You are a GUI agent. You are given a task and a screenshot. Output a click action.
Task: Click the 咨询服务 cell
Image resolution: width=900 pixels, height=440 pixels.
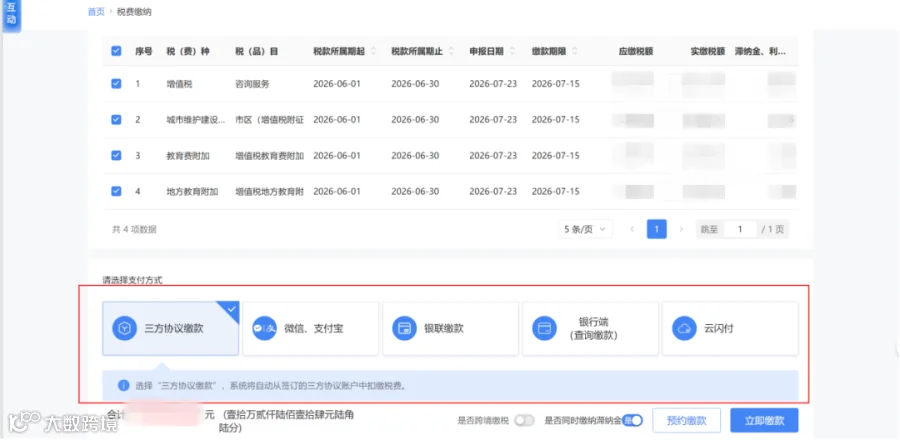[x=252, y=84]
